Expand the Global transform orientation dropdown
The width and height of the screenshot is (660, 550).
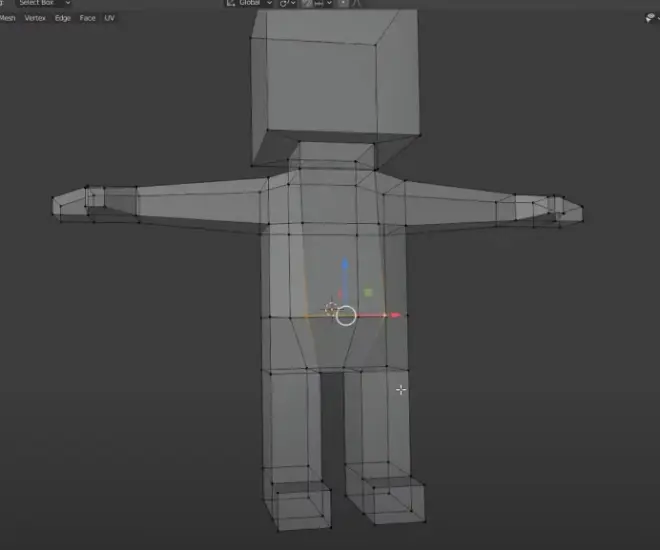249,3
